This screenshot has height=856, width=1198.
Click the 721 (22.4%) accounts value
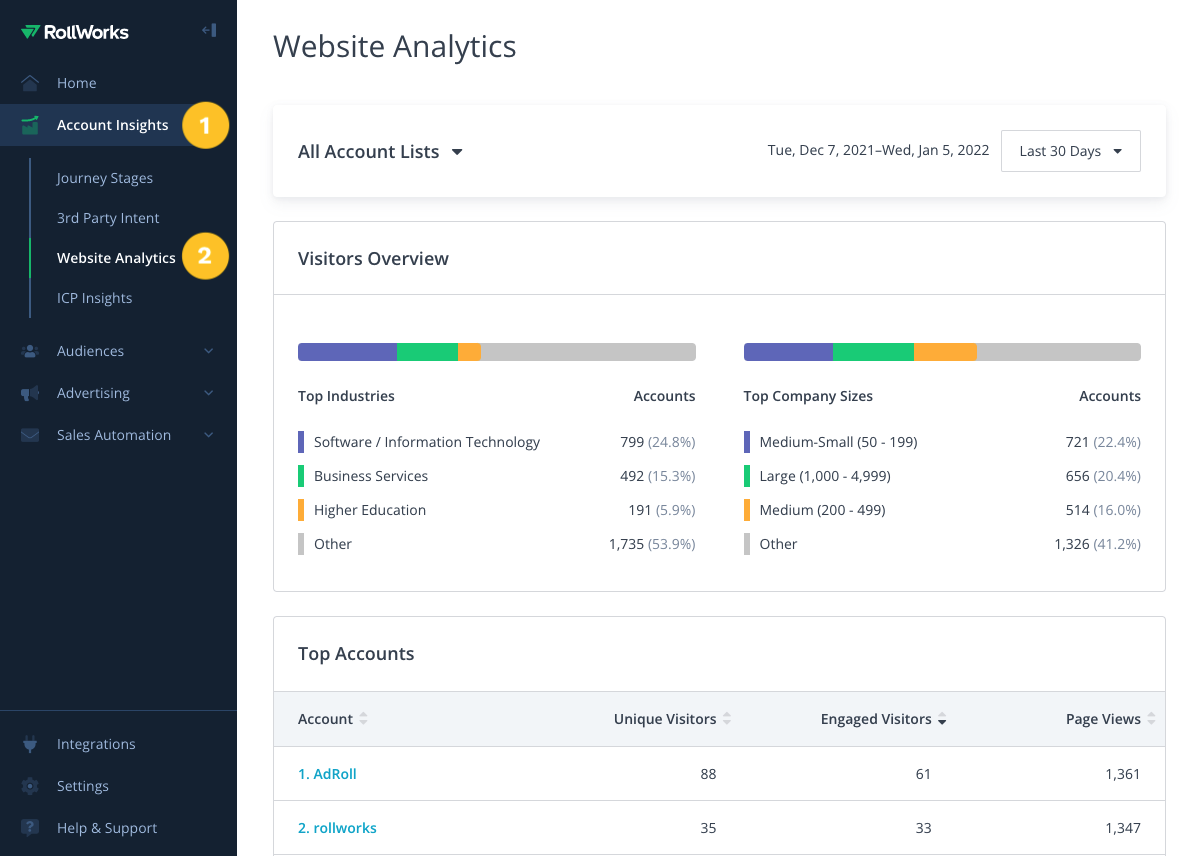pos(1103,442)
